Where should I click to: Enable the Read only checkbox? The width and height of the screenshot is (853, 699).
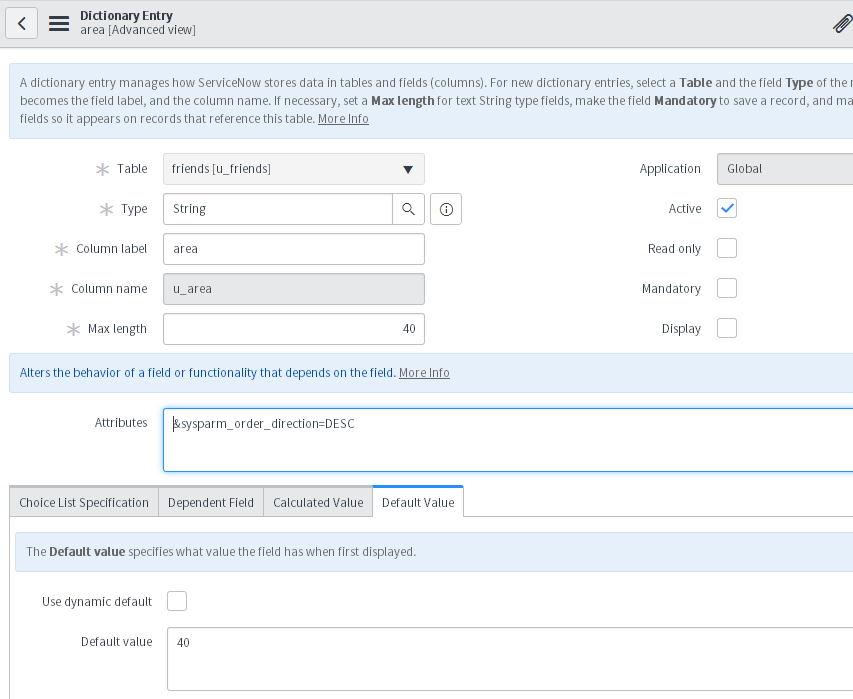727,248
